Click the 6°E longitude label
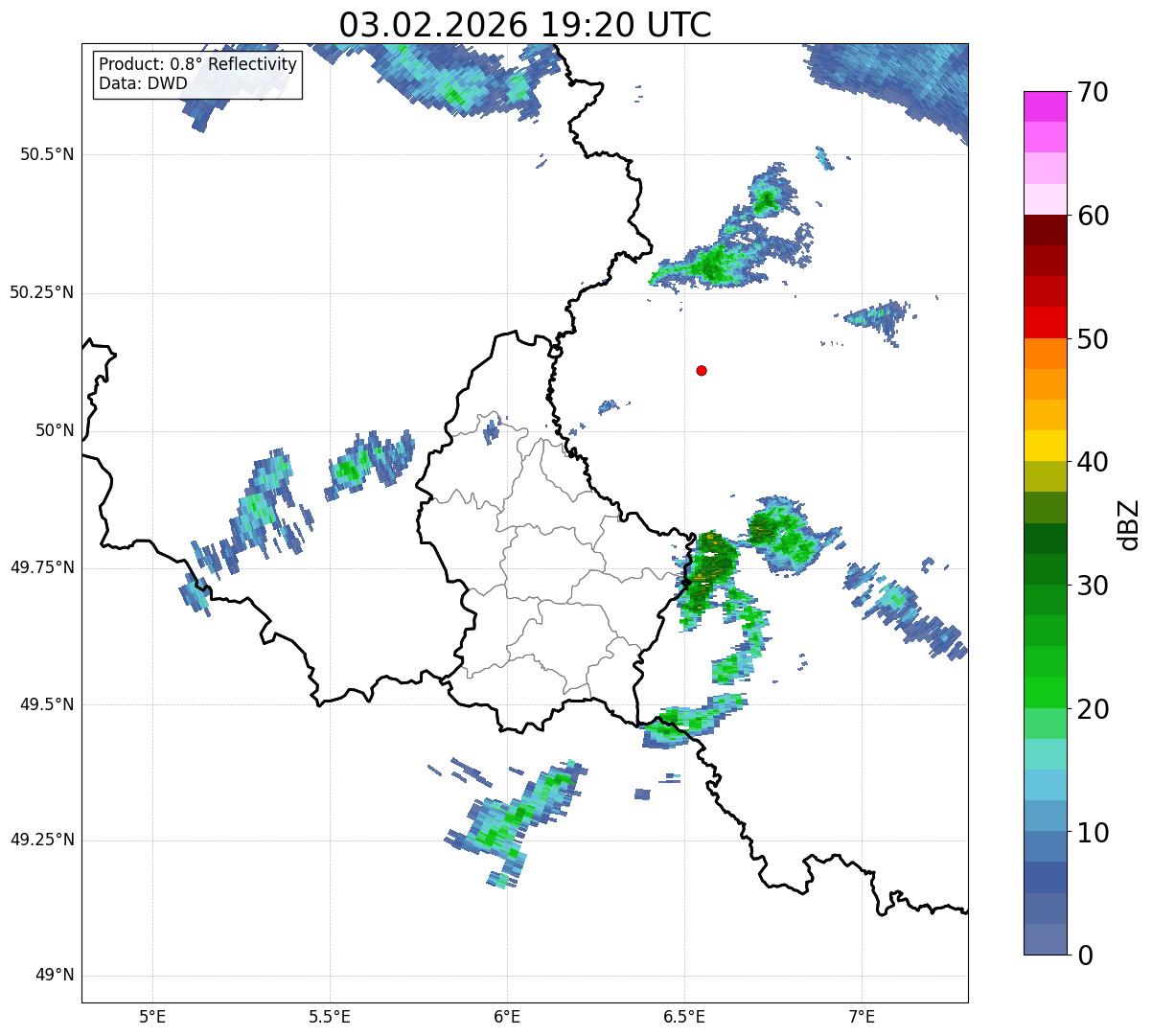Image resolution: width=1152 pixels, height=1036 pixels. (507, 1016)
